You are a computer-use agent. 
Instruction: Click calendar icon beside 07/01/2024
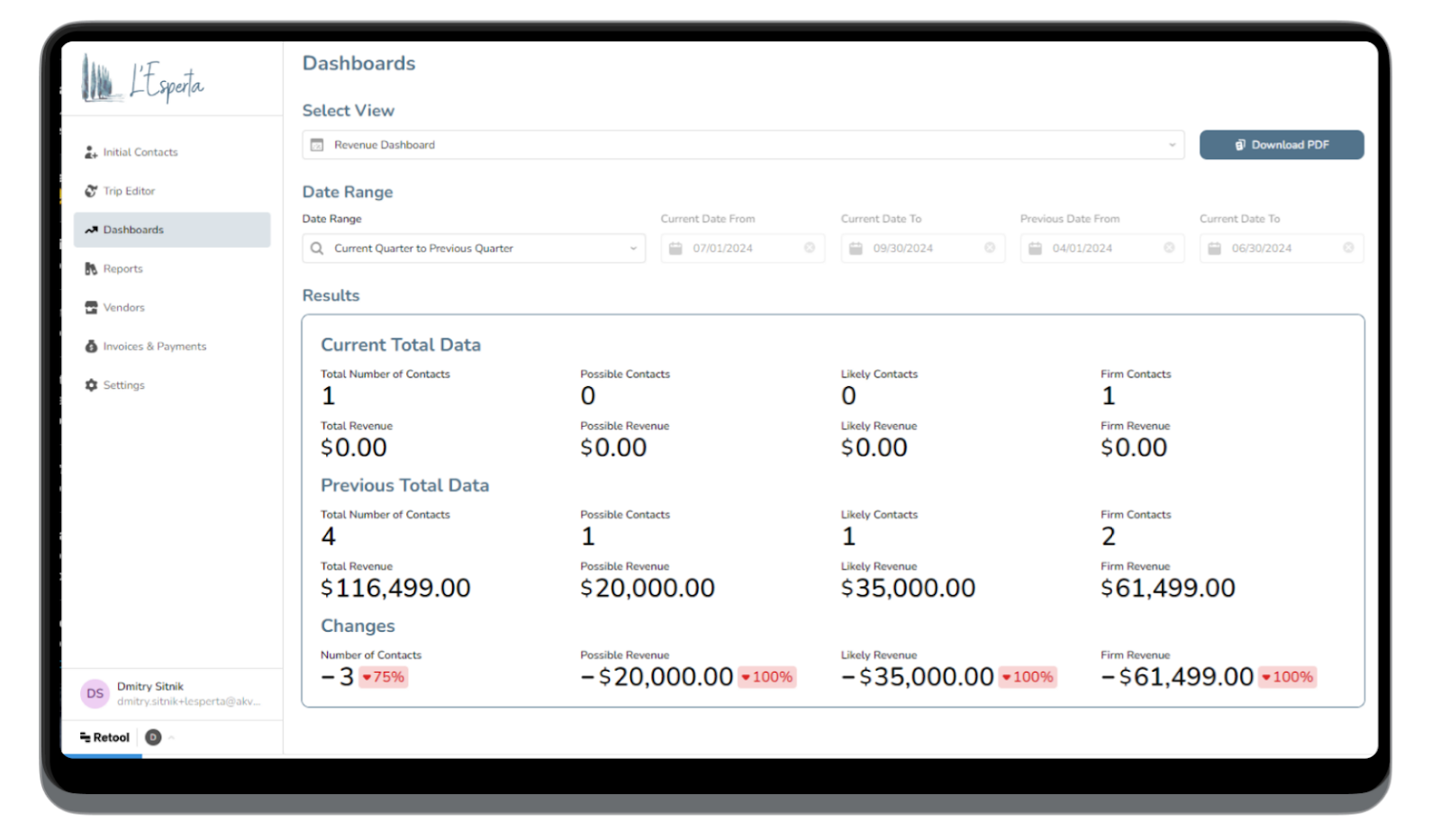[x=675, y=248]
